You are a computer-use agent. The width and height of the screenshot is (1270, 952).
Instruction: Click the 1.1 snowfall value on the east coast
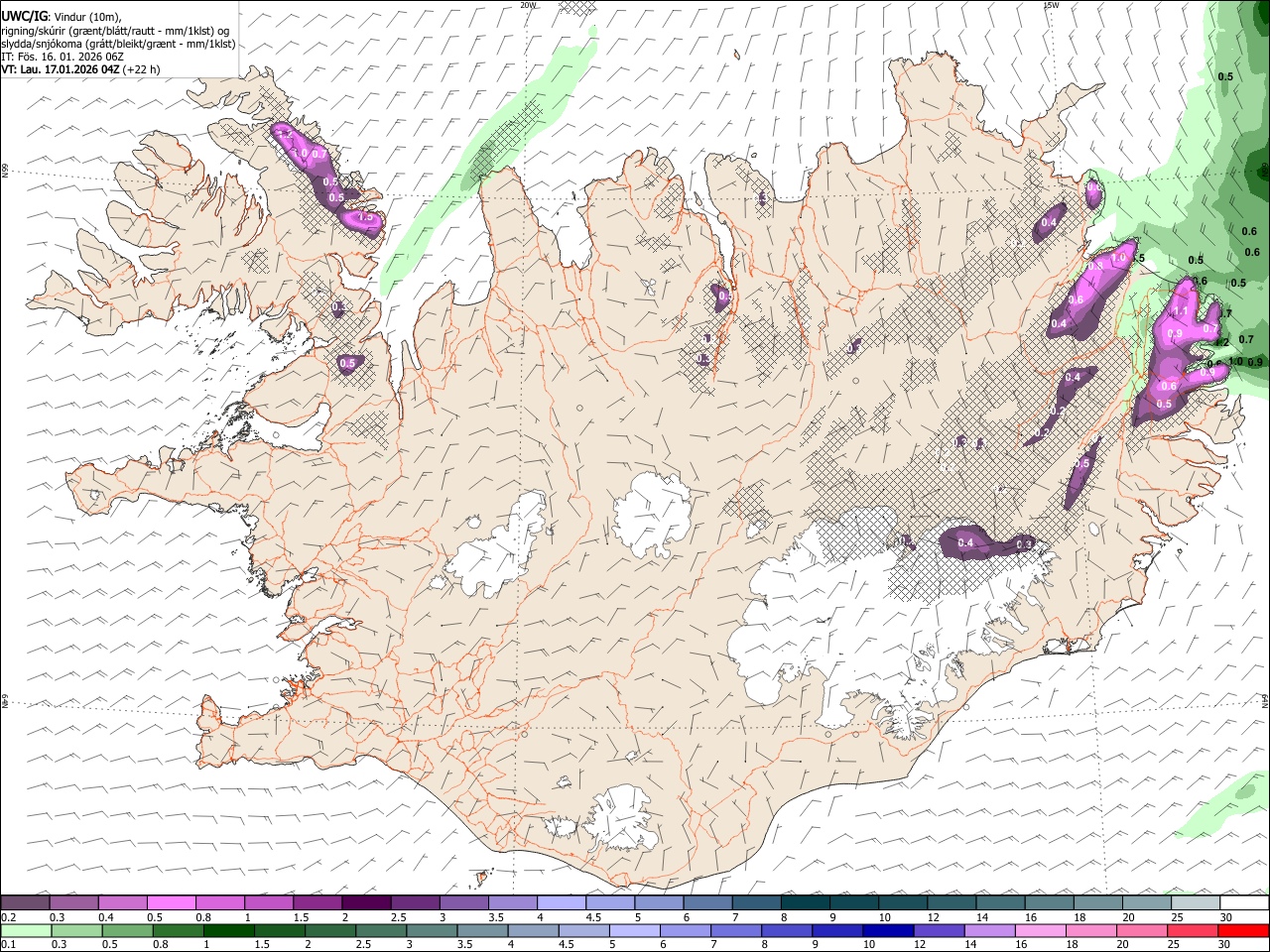[x=1181, y=311]
